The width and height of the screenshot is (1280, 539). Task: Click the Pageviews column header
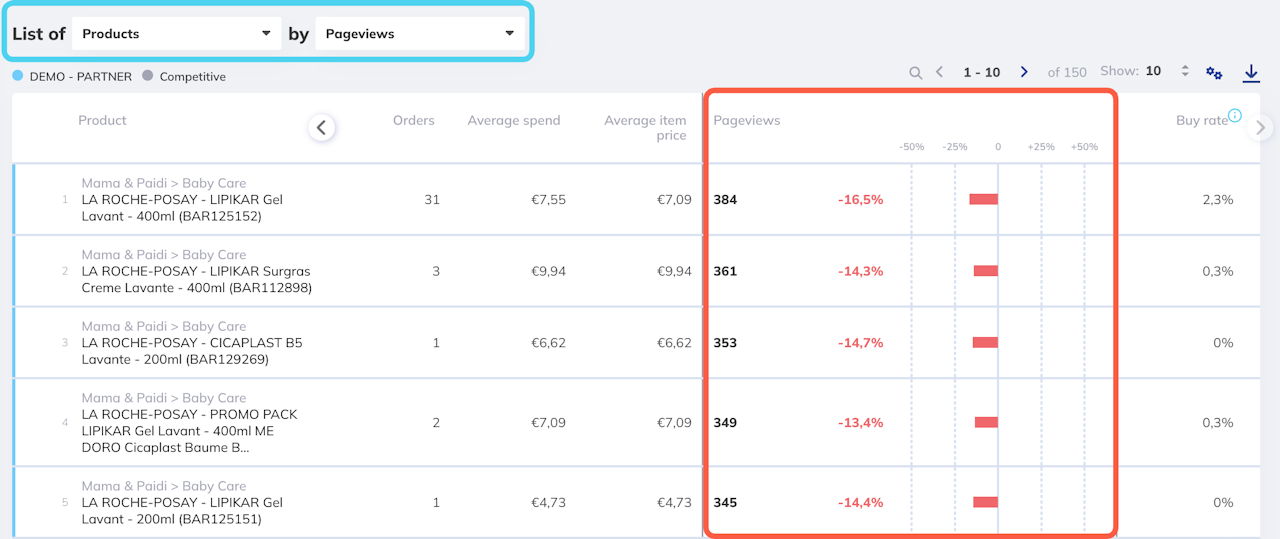(x=746, y=120)
